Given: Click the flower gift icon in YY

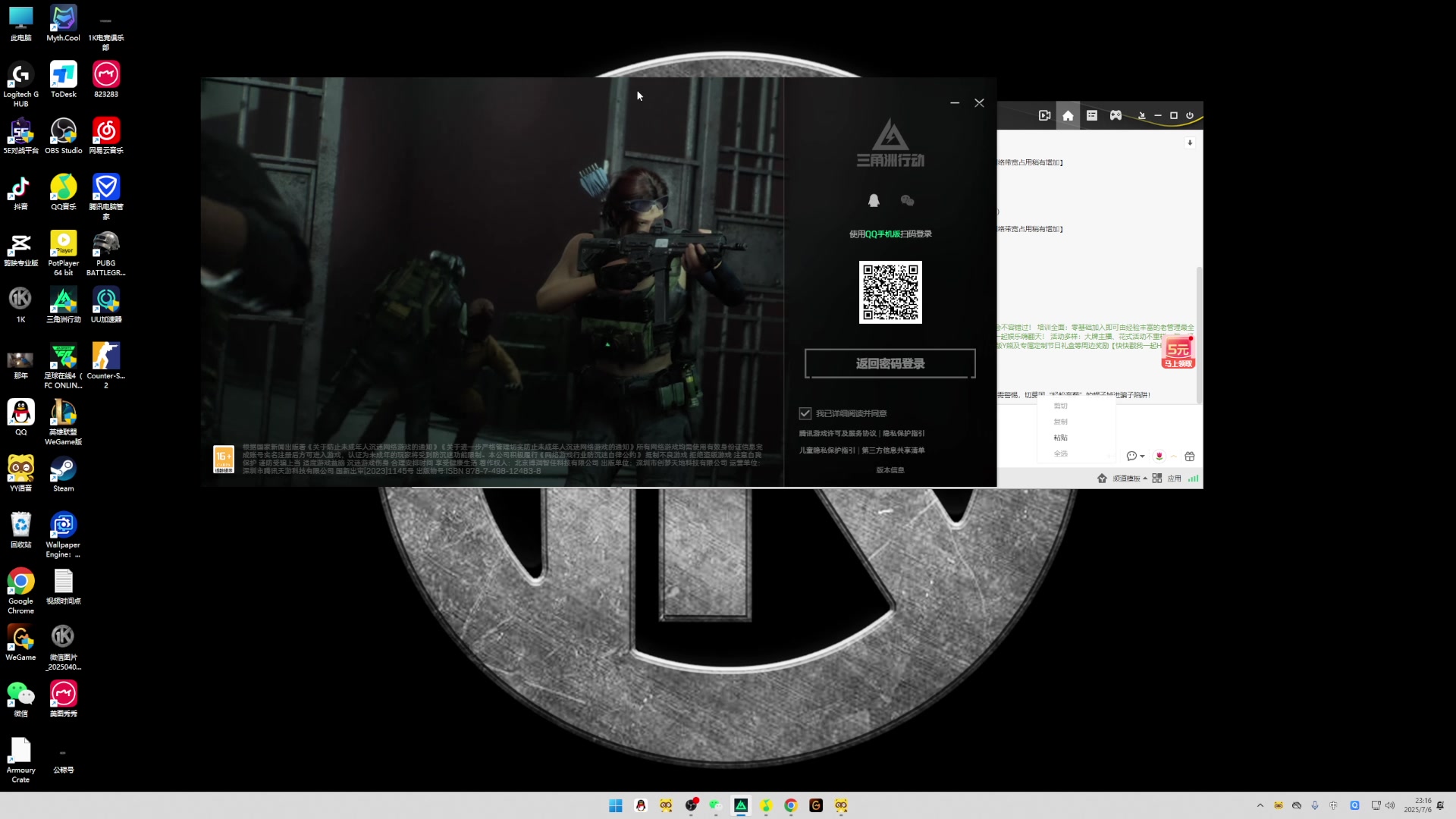Looking at the screenshot, I should (x=1159, y=456).
